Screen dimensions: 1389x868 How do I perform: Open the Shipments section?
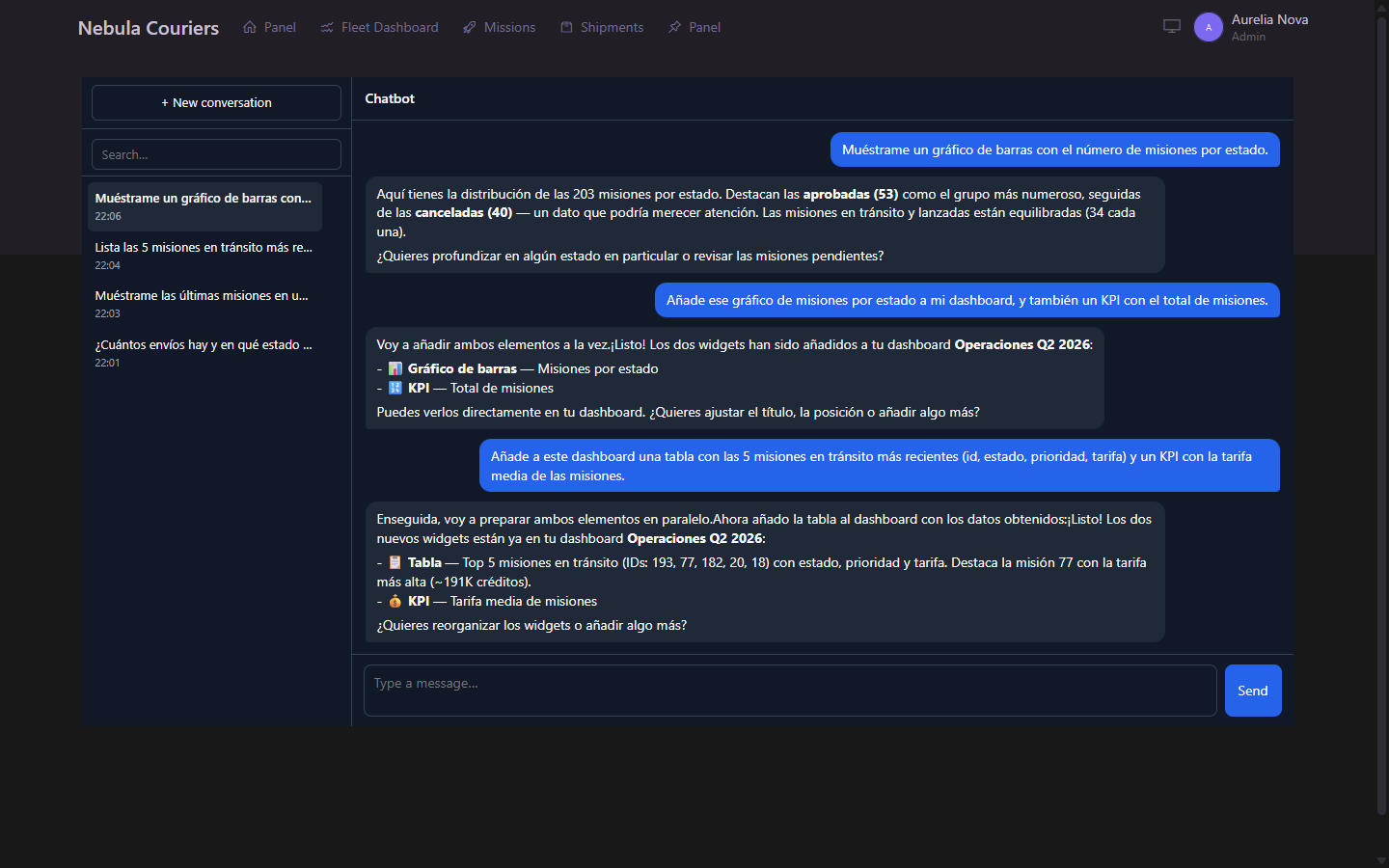(602, 27)
